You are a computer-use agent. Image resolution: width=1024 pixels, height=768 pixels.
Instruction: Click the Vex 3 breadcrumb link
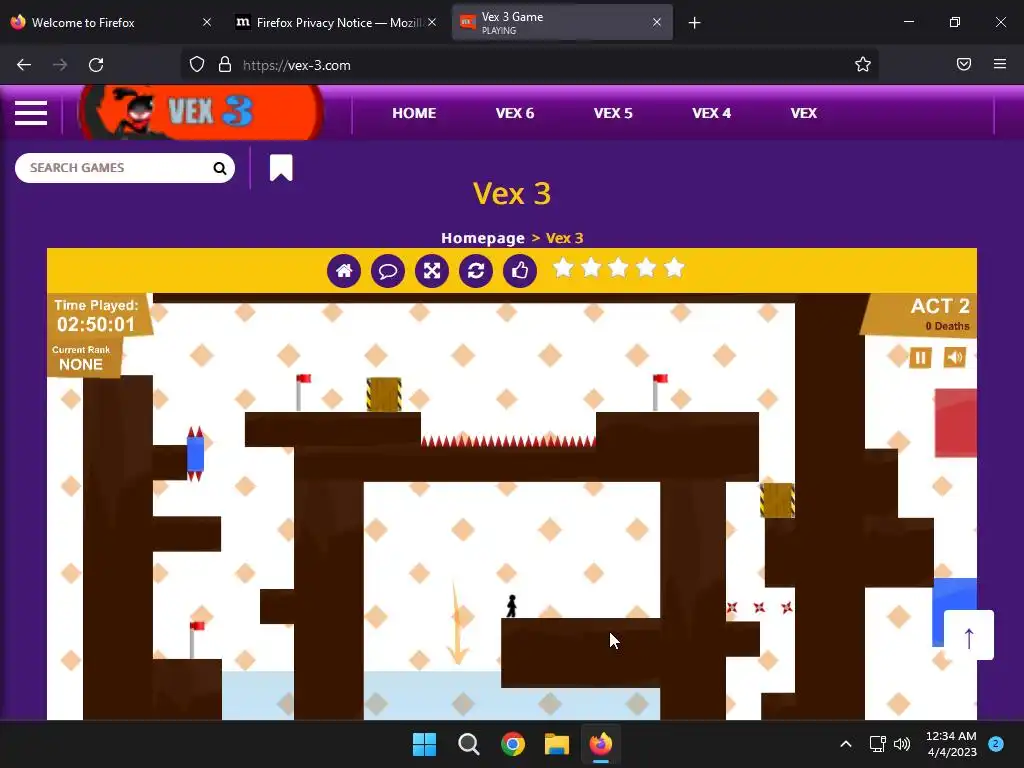click(564, 238)
